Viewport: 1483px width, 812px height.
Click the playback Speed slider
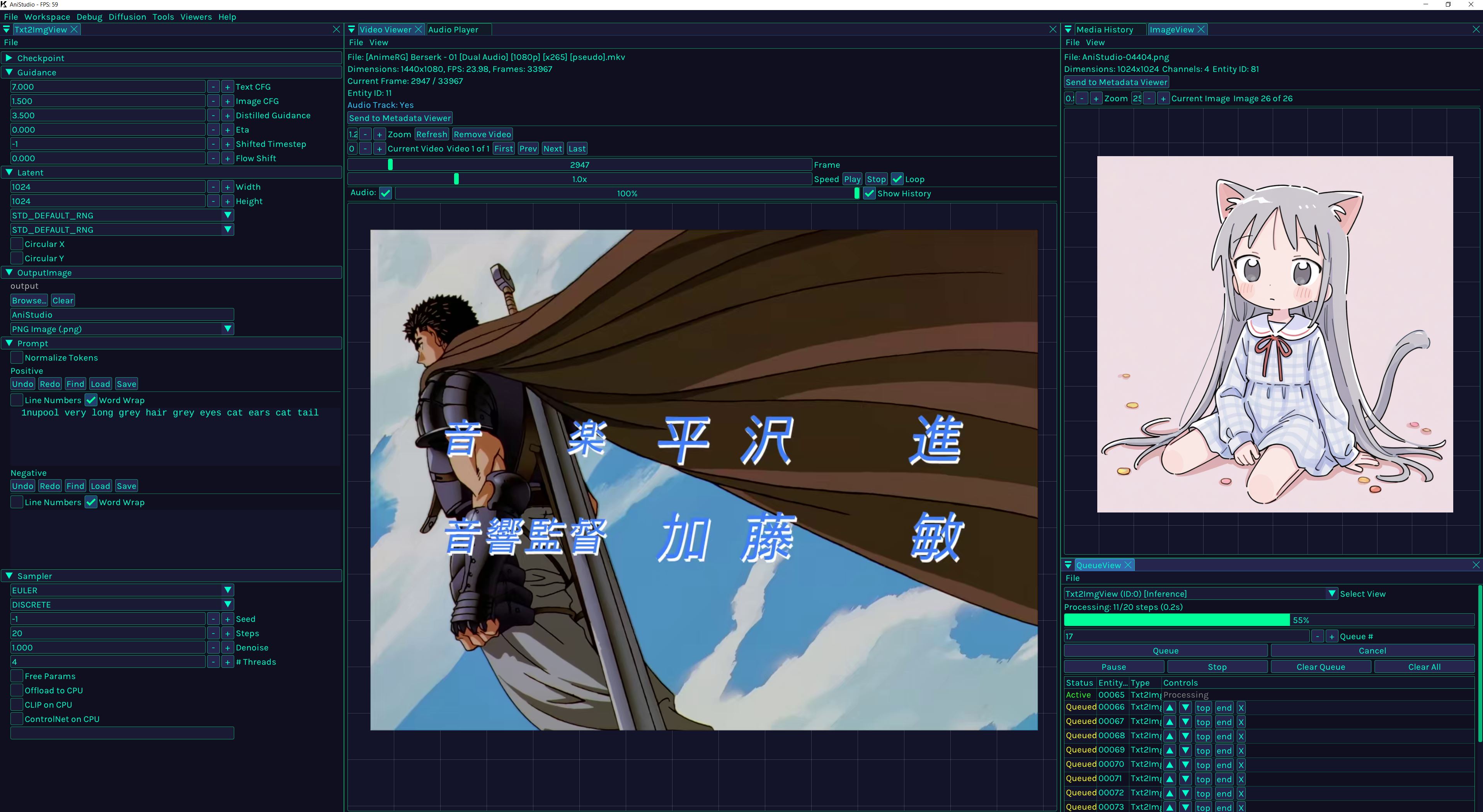point(579,179)
